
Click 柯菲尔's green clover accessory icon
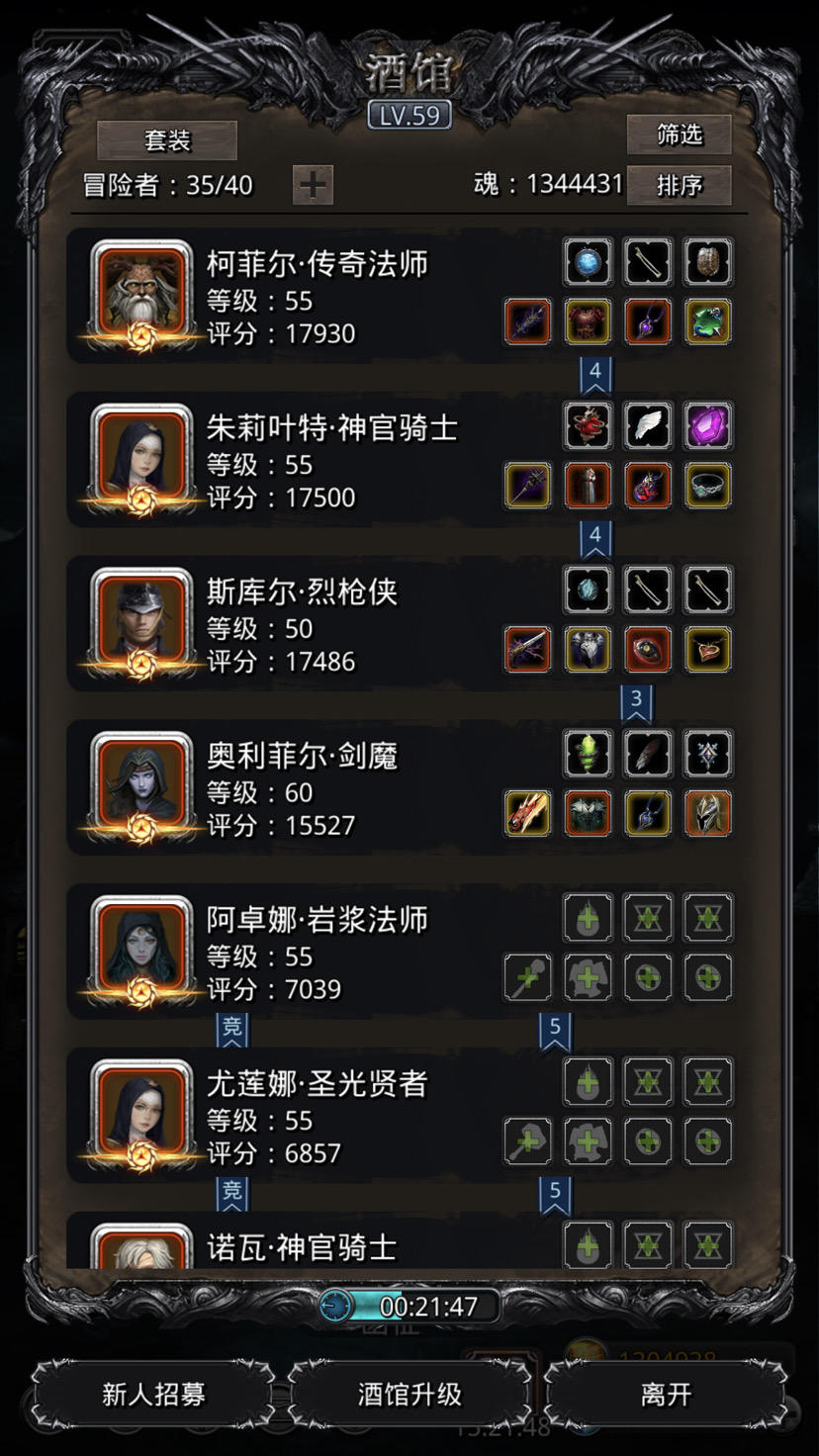coord(708,321)
